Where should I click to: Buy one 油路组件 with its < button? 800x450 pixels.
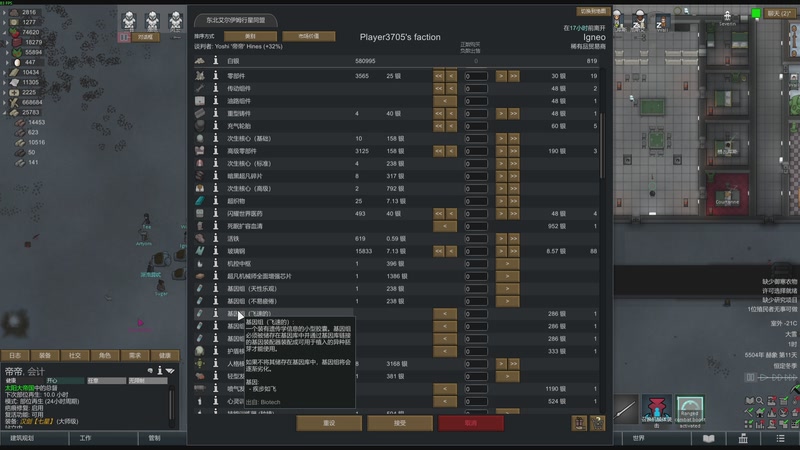(445, 101)
